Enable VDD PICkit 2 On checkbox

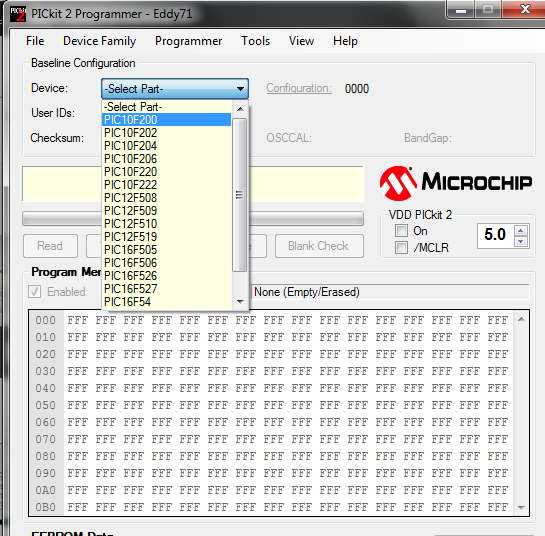point(401,230)
